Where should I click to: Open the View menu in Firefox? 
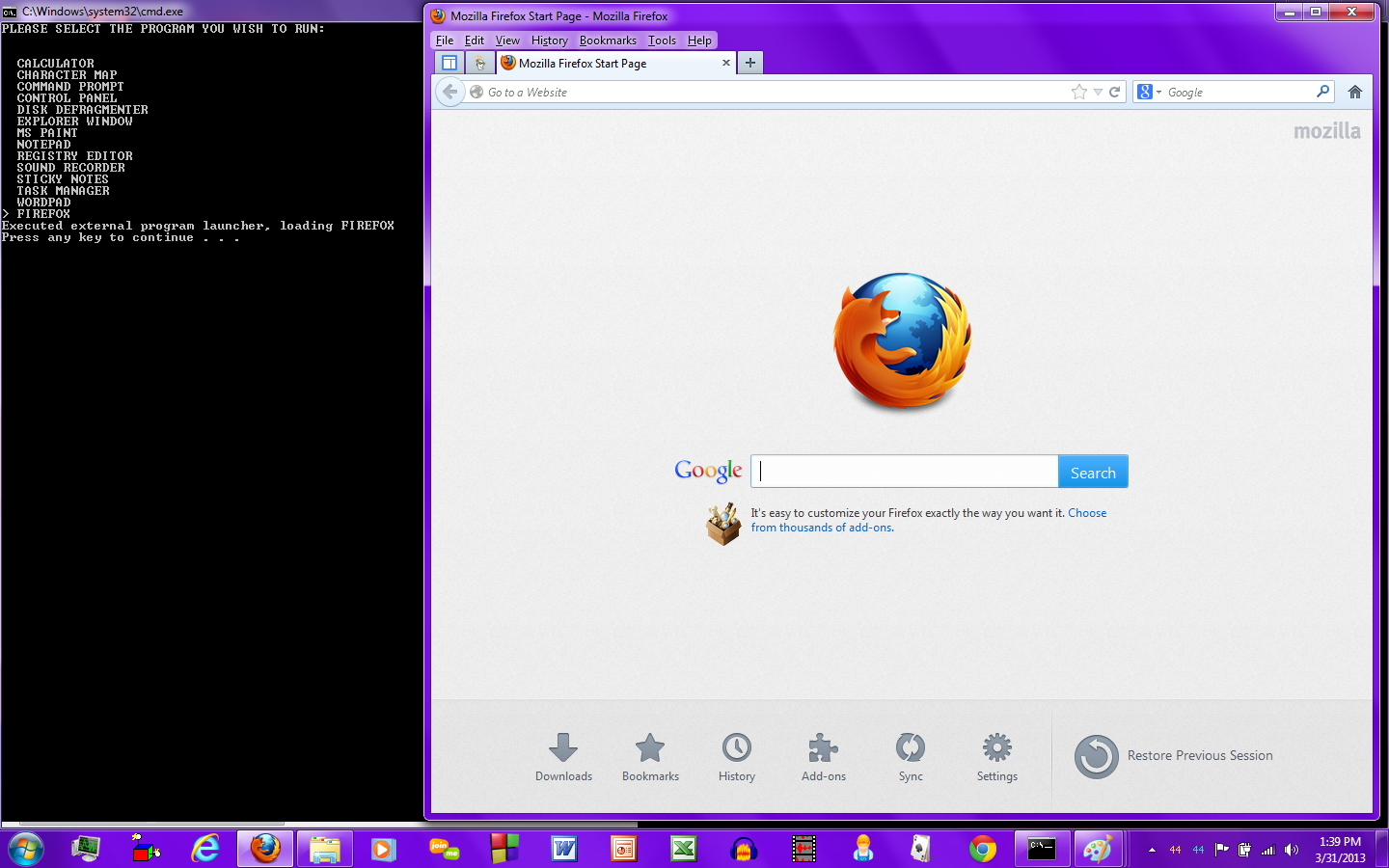pos(507,41)
